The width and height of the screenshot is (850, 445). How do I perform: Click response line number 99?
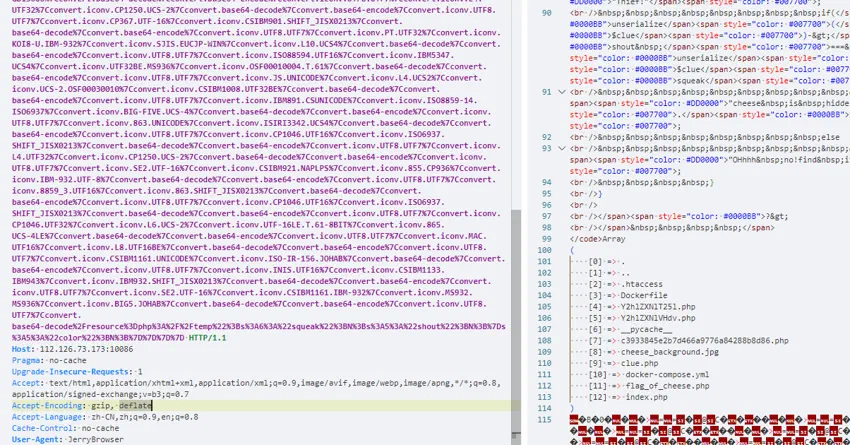tap(546, 239)
